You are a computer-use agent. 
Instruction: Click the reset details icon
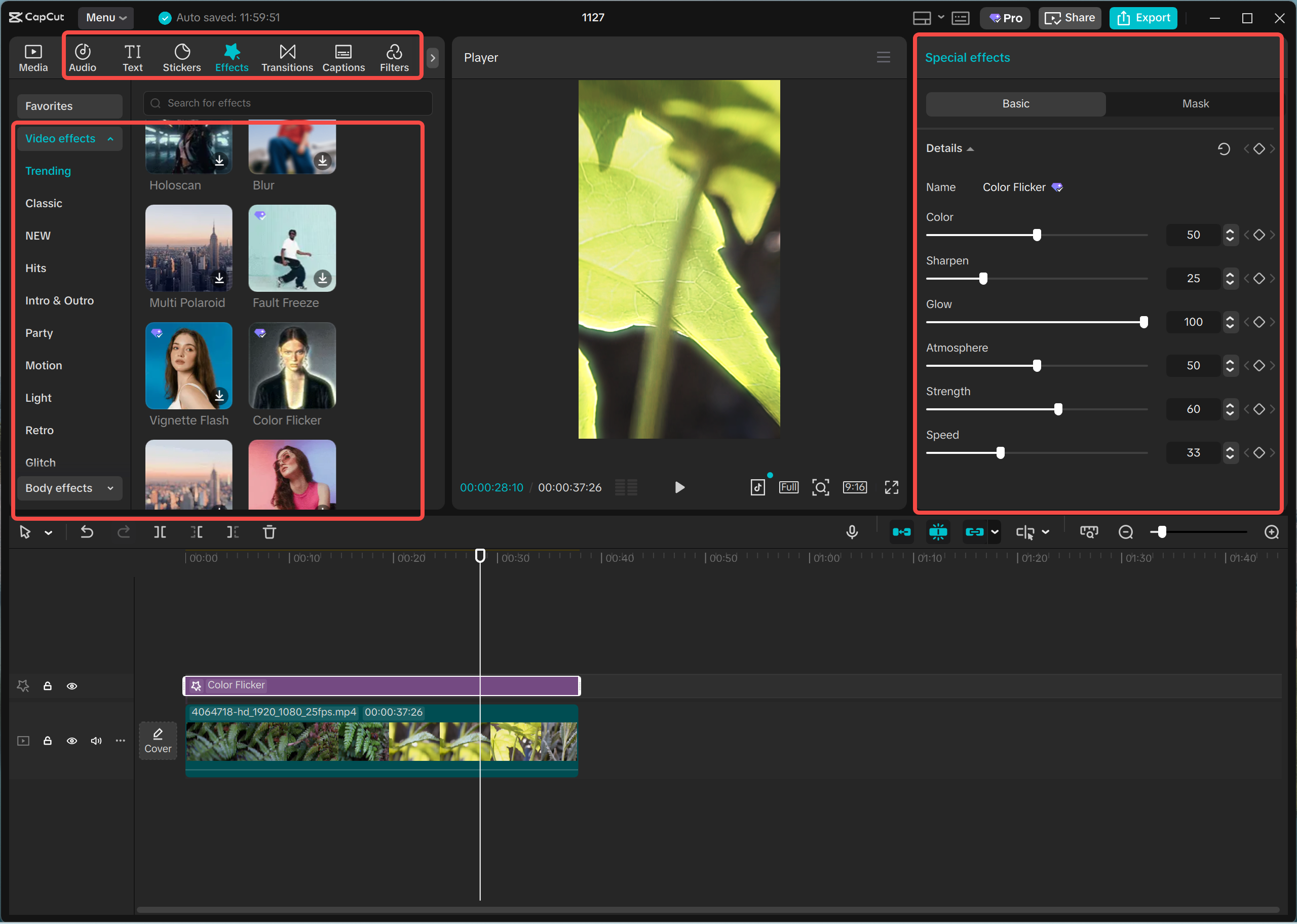click(x=1224, y=149)
